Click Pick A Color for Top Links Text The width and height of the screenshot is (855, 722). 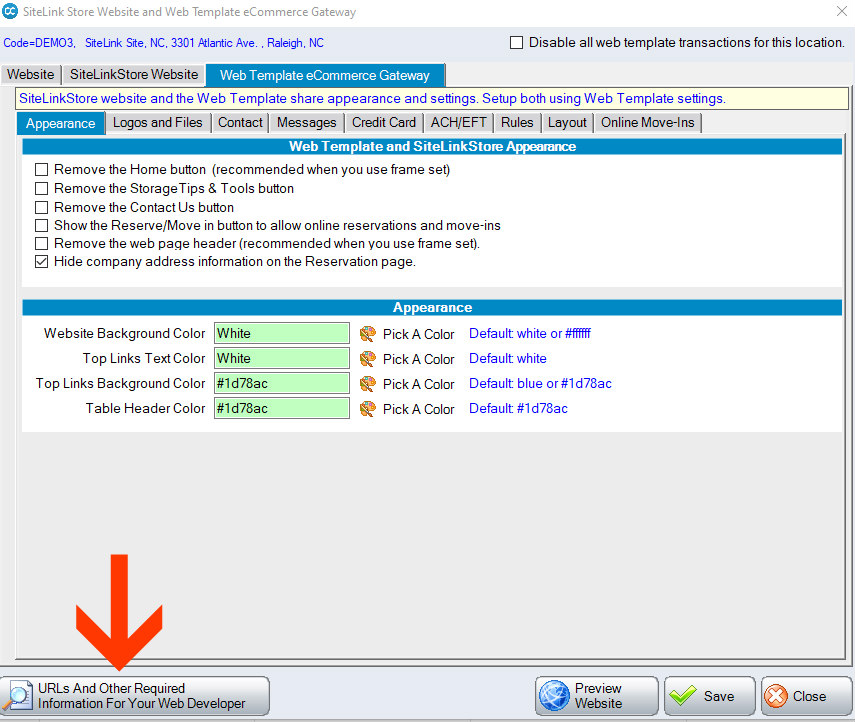pos(418,359)
